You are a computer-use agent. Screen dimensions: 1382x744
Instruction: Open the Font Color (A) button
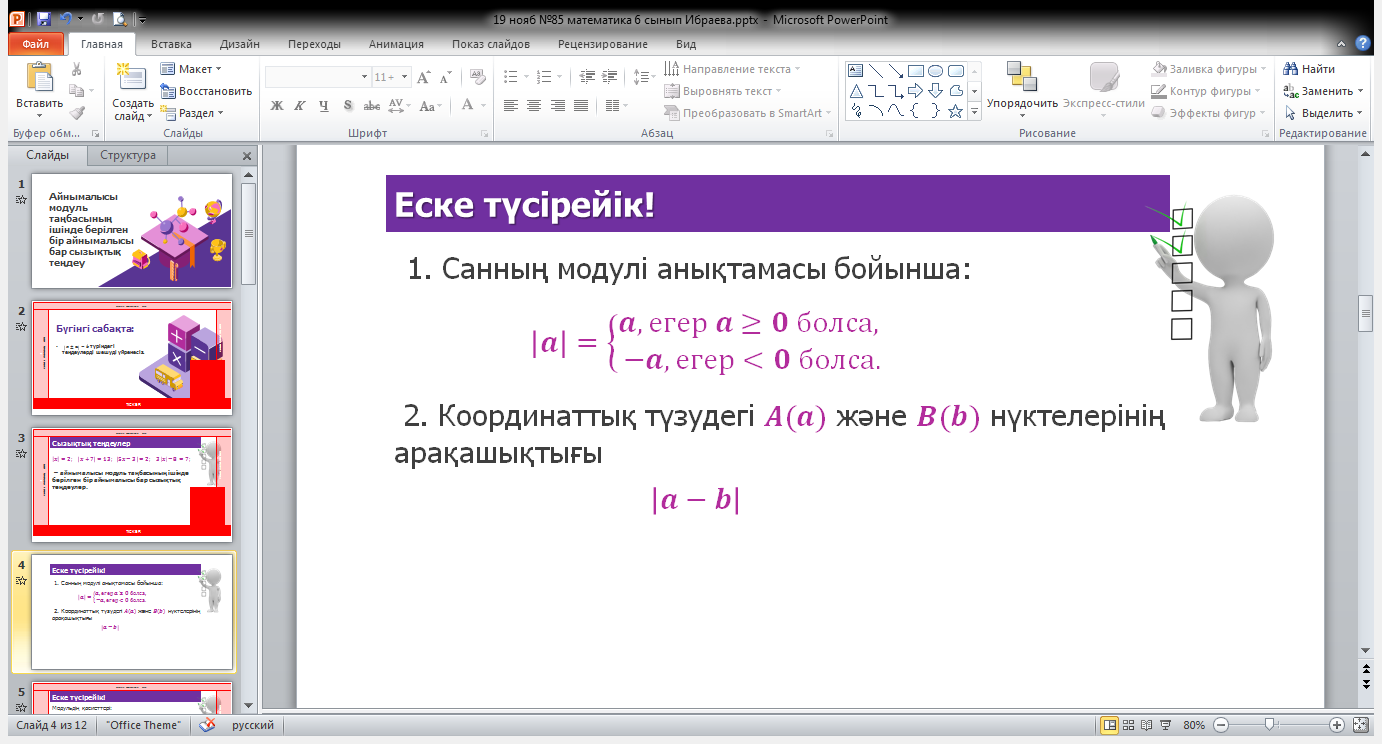coord(470,105)
